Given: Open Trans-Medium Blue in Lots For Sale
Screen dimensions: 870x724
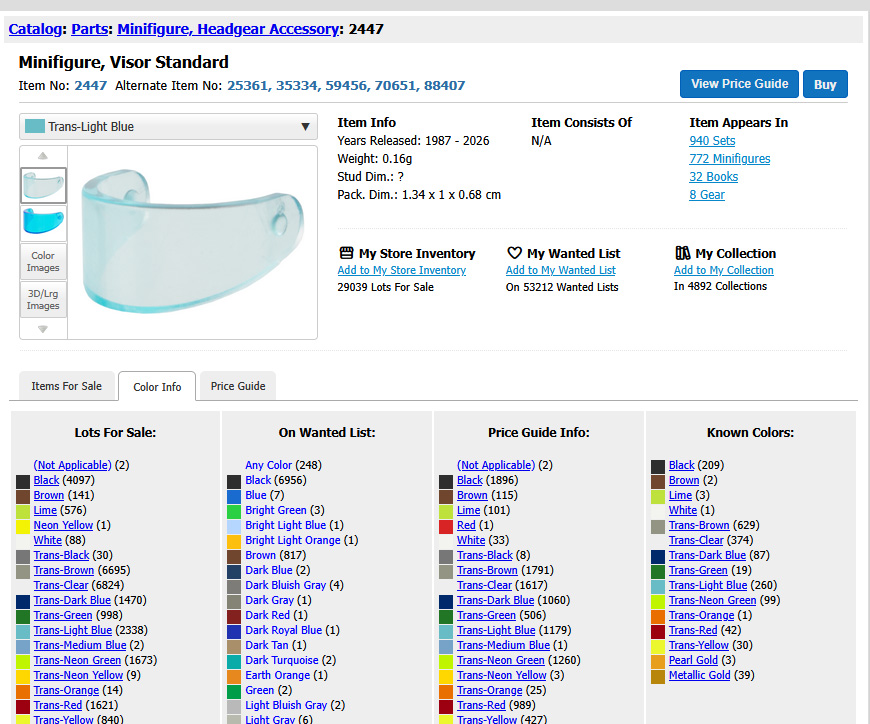Looking at the screenshot, I should tap(80, 645).
